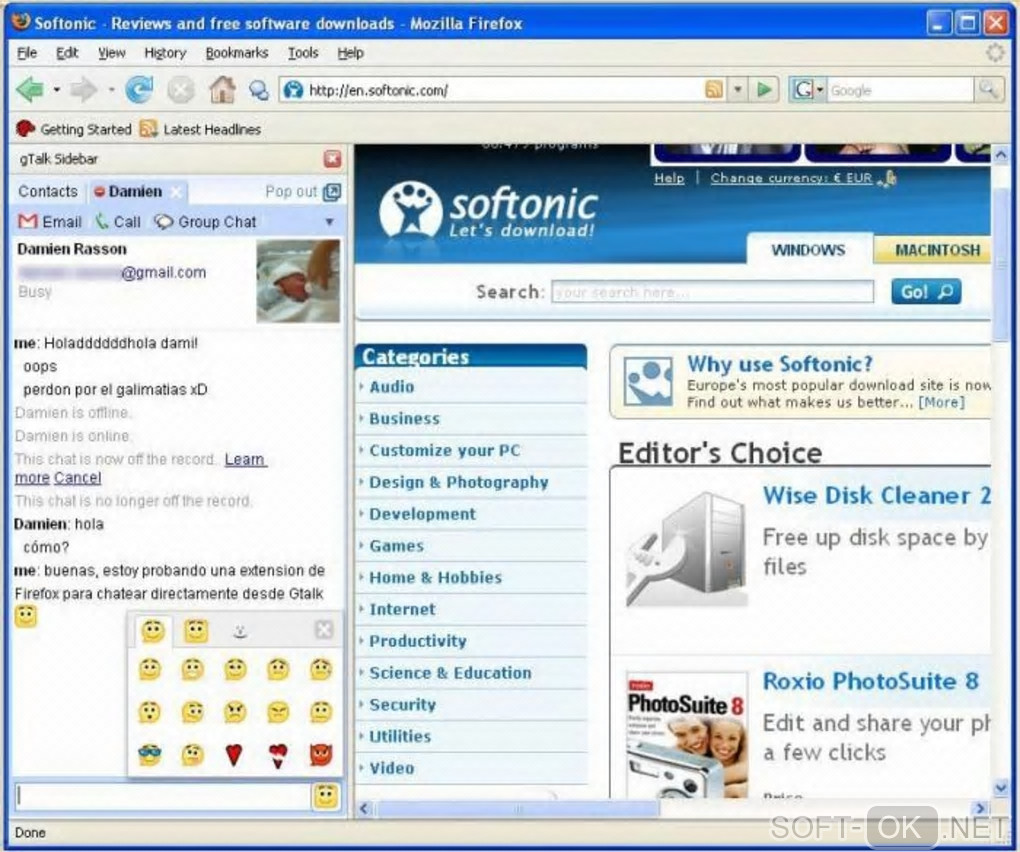Open the Security category
1020x852 pixels.
tap(402, 704)
